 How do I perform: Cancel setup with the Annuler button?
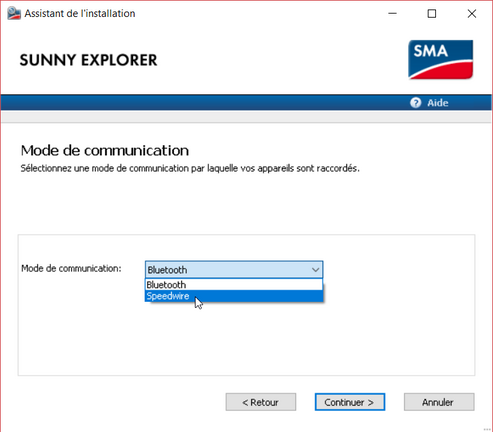click(439, 402)
